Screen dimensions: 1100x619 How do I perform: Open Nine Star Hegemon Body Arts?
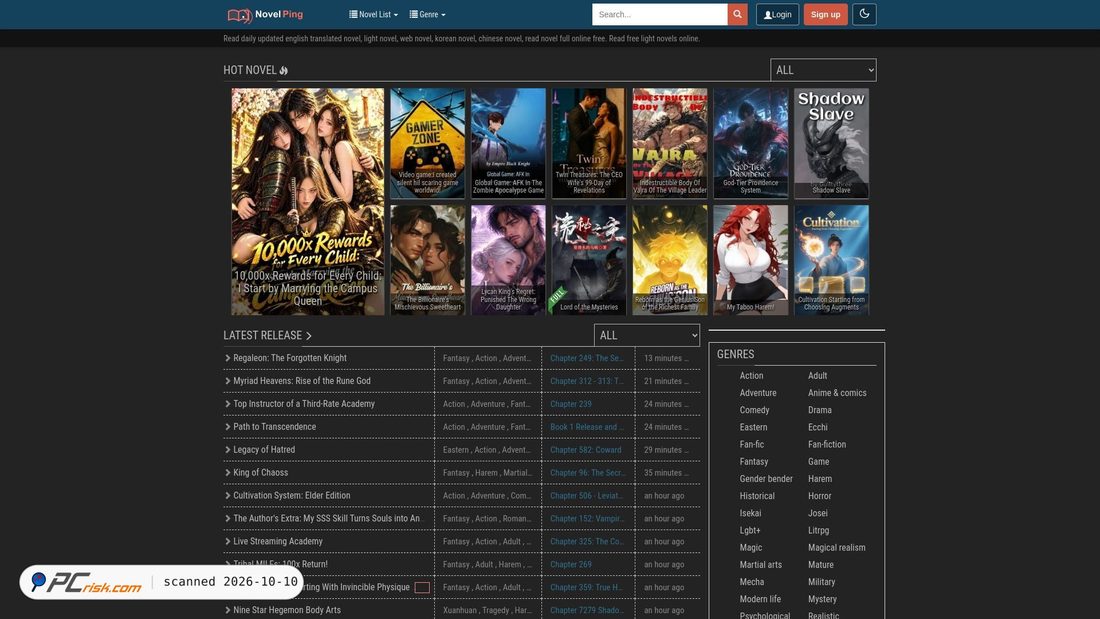point(287,611)
